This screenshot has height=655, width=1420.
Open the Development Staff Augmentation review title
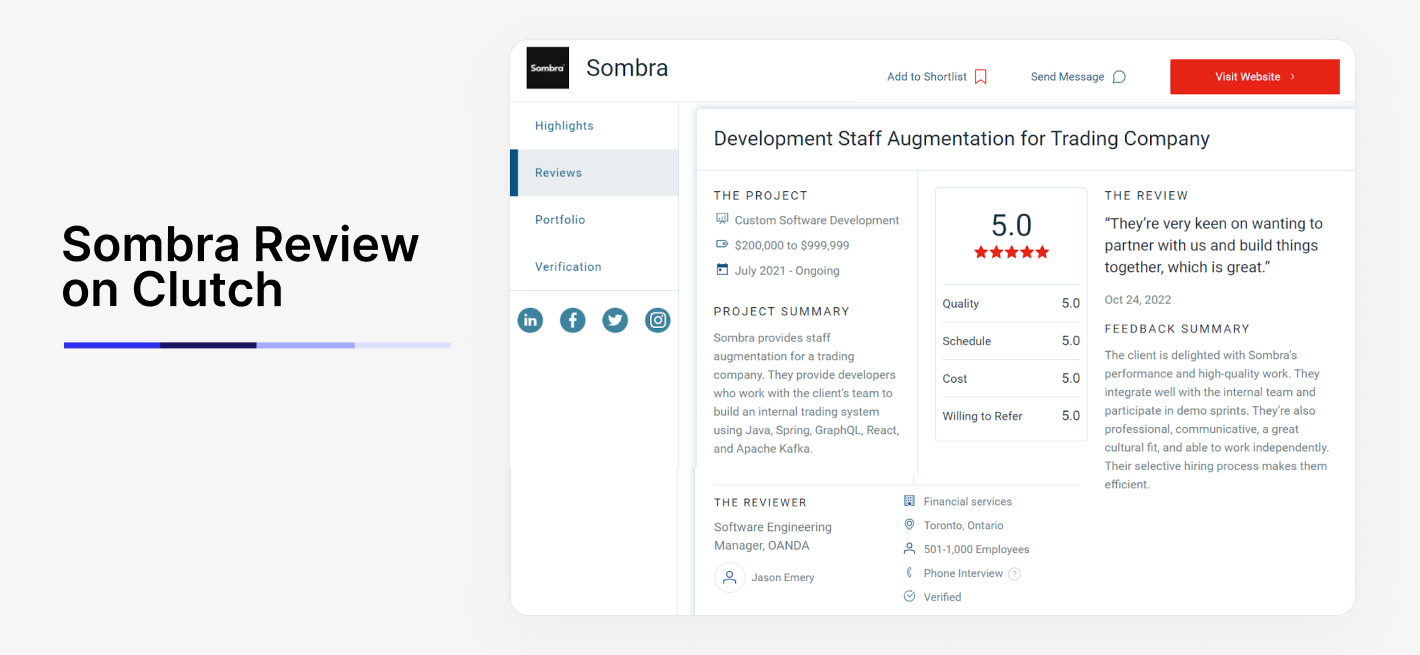961,139
